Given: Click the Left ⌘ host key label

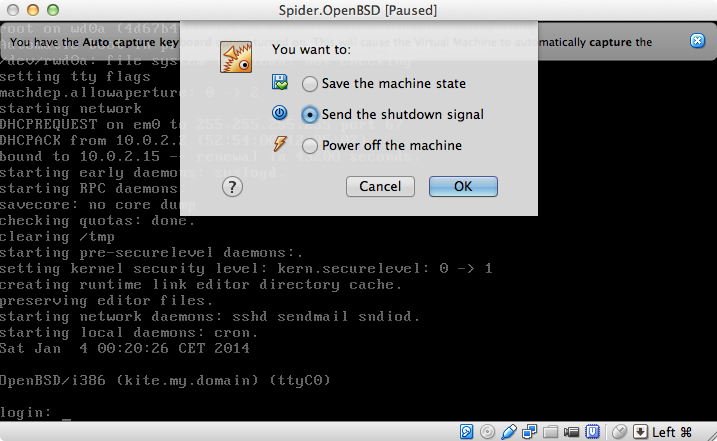Looking at the screenshot, I should 672,432.
